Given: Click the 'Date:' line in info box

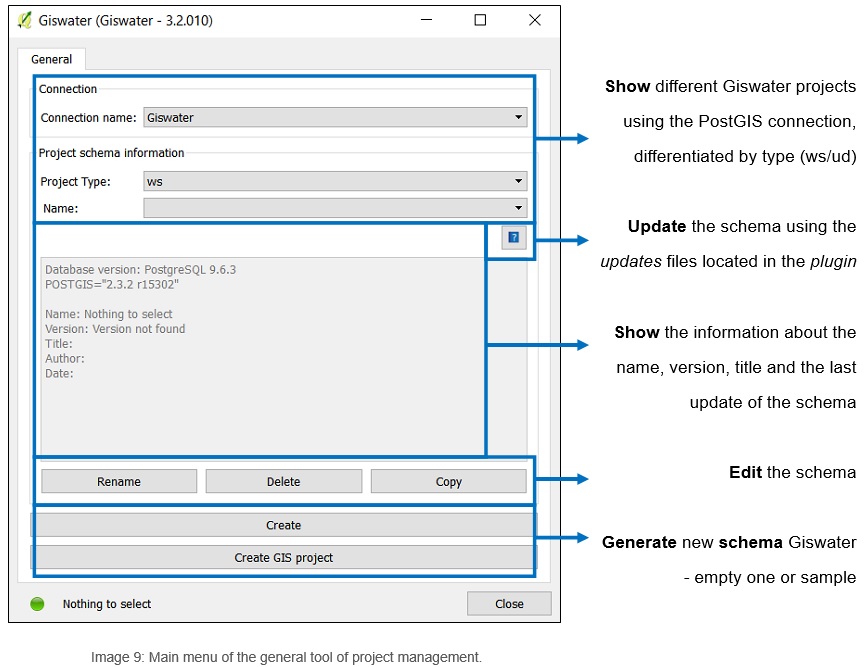Looking at the screenshot, I should (x=59, y=374).
